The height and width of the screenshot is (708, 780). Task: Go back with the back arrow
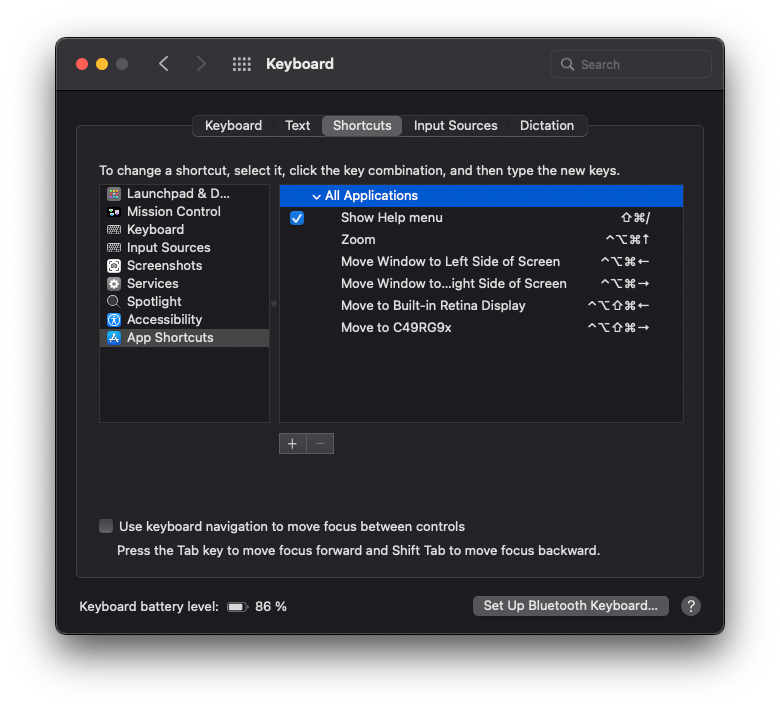[164, 64]
